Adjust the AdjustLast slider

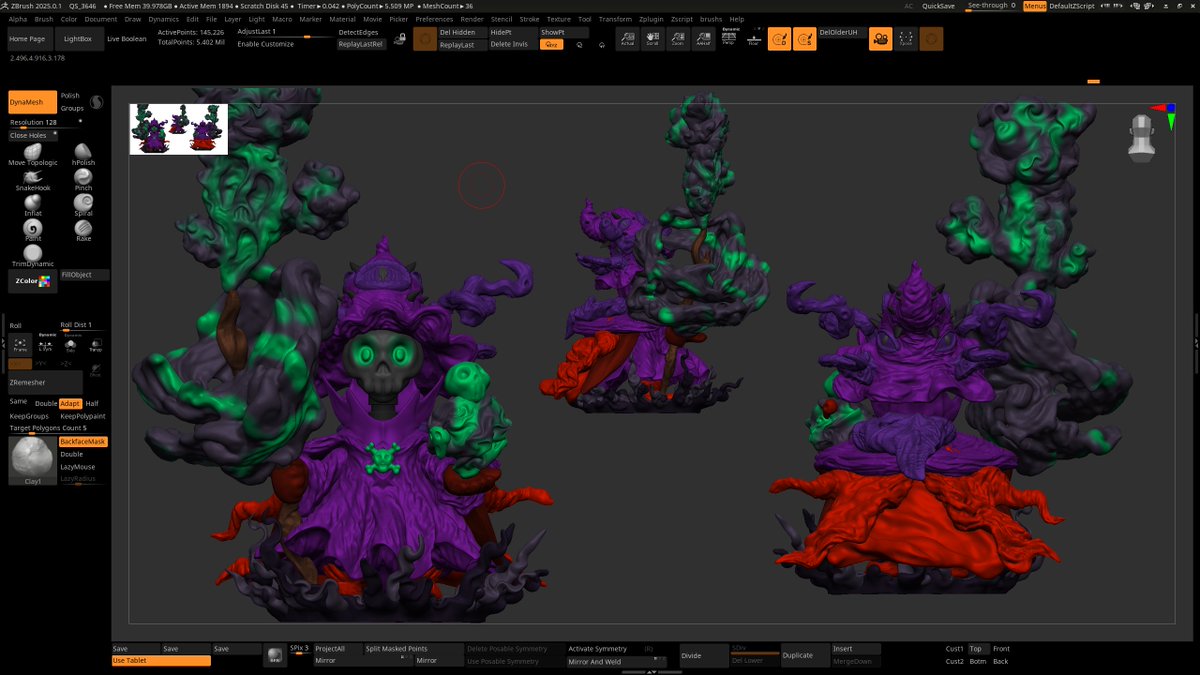285,33
